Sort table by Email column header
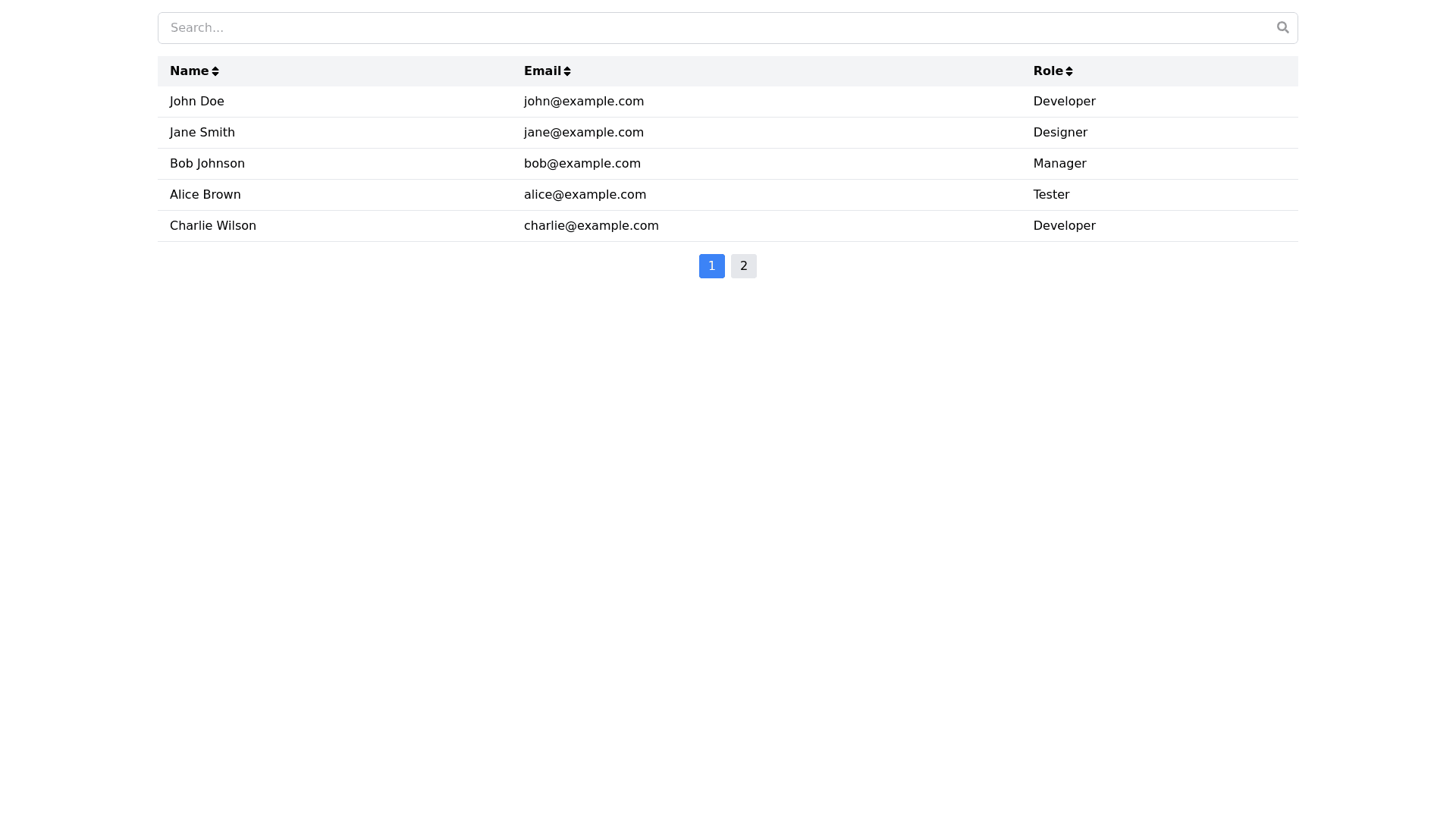Screen dimensions: 1456x819 542,71
